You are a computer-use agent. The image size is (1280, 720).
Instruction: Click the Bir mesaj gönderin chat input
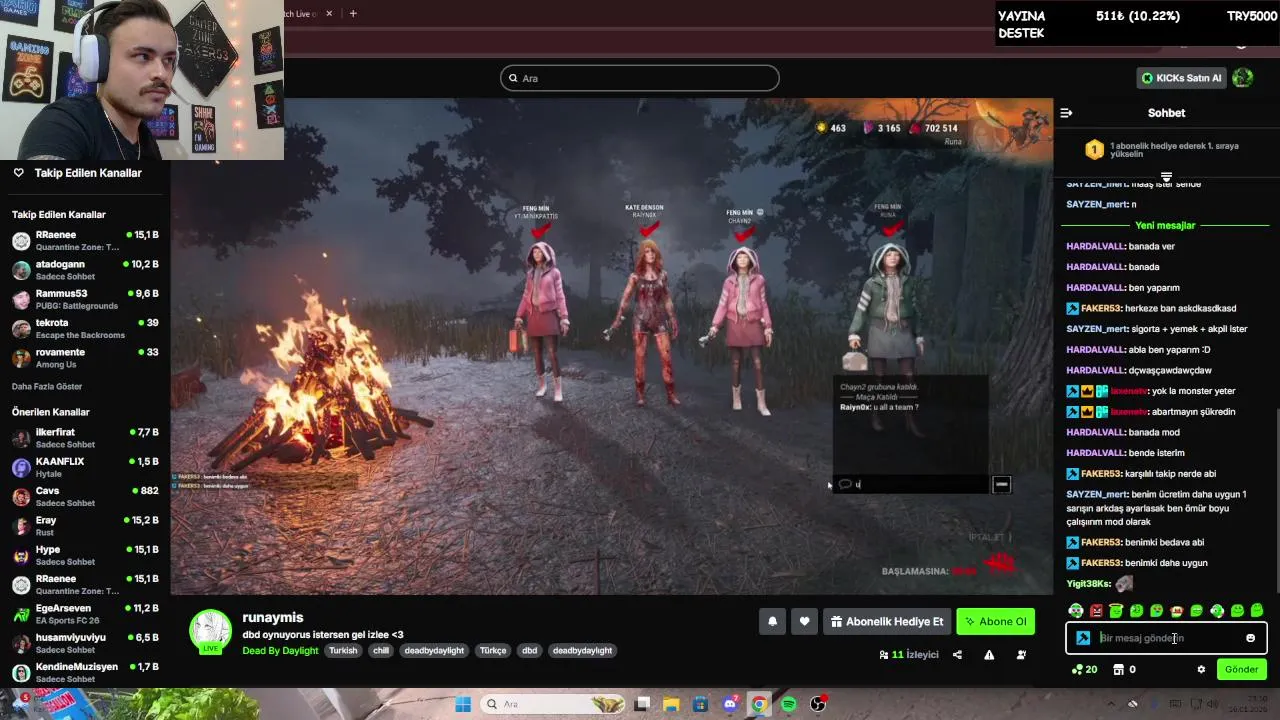(x=1166, y=638)
